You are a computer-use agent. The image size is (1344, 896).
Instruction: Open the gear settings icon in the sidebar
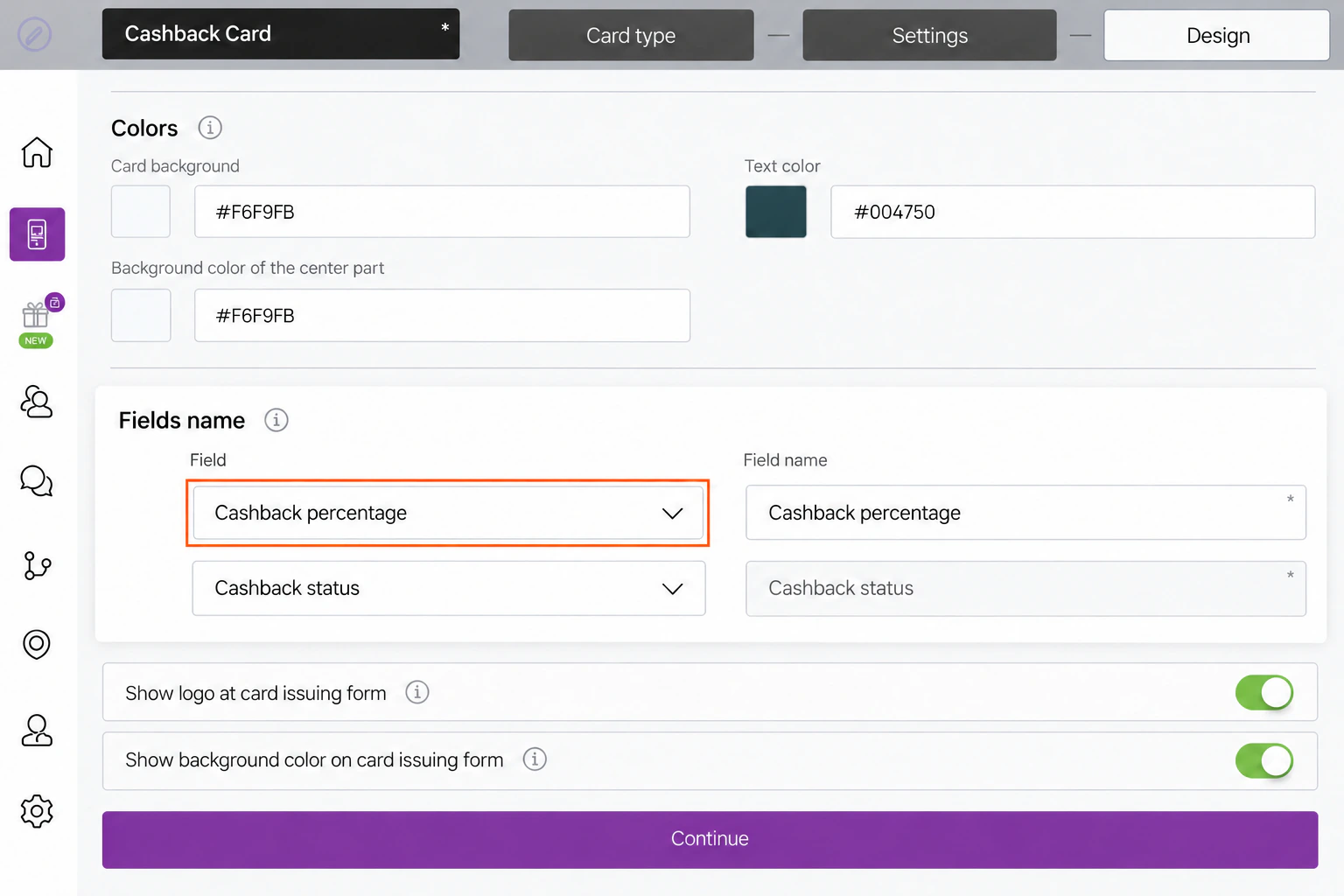(x=37, y=811)
